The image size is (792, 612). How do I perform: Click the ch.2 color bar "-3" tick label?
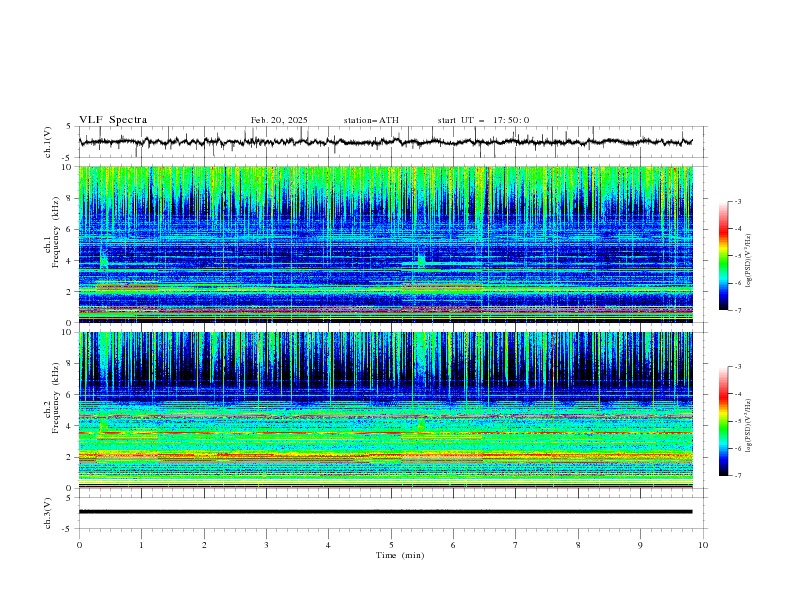click(x=738, y=367)
